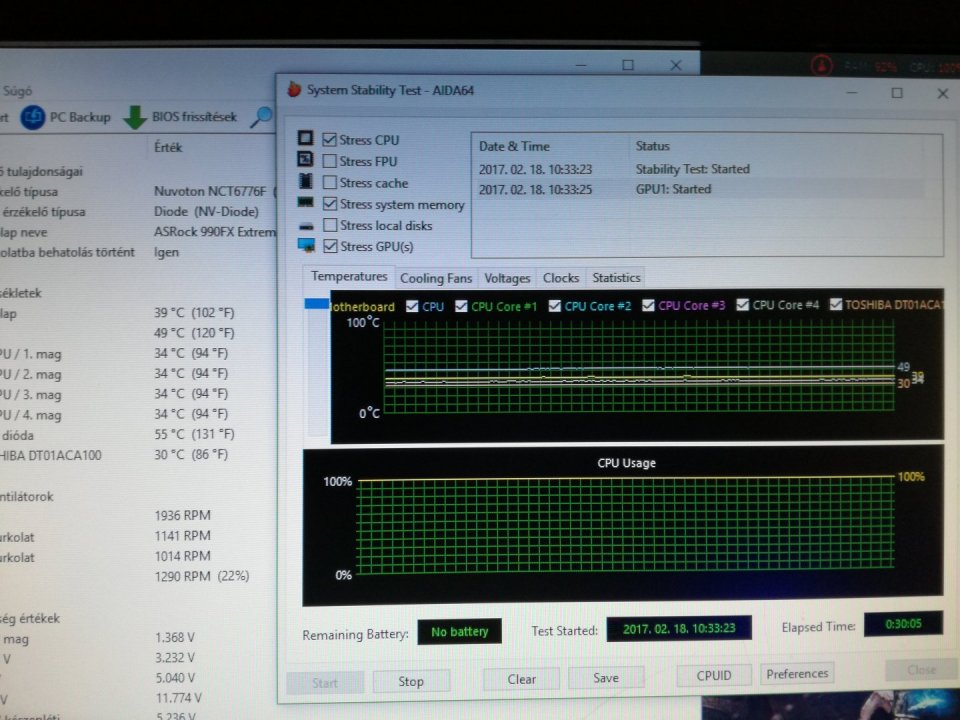Toggle TOSHIBA DT01ACA graph checkbox

tap(836, 304)
